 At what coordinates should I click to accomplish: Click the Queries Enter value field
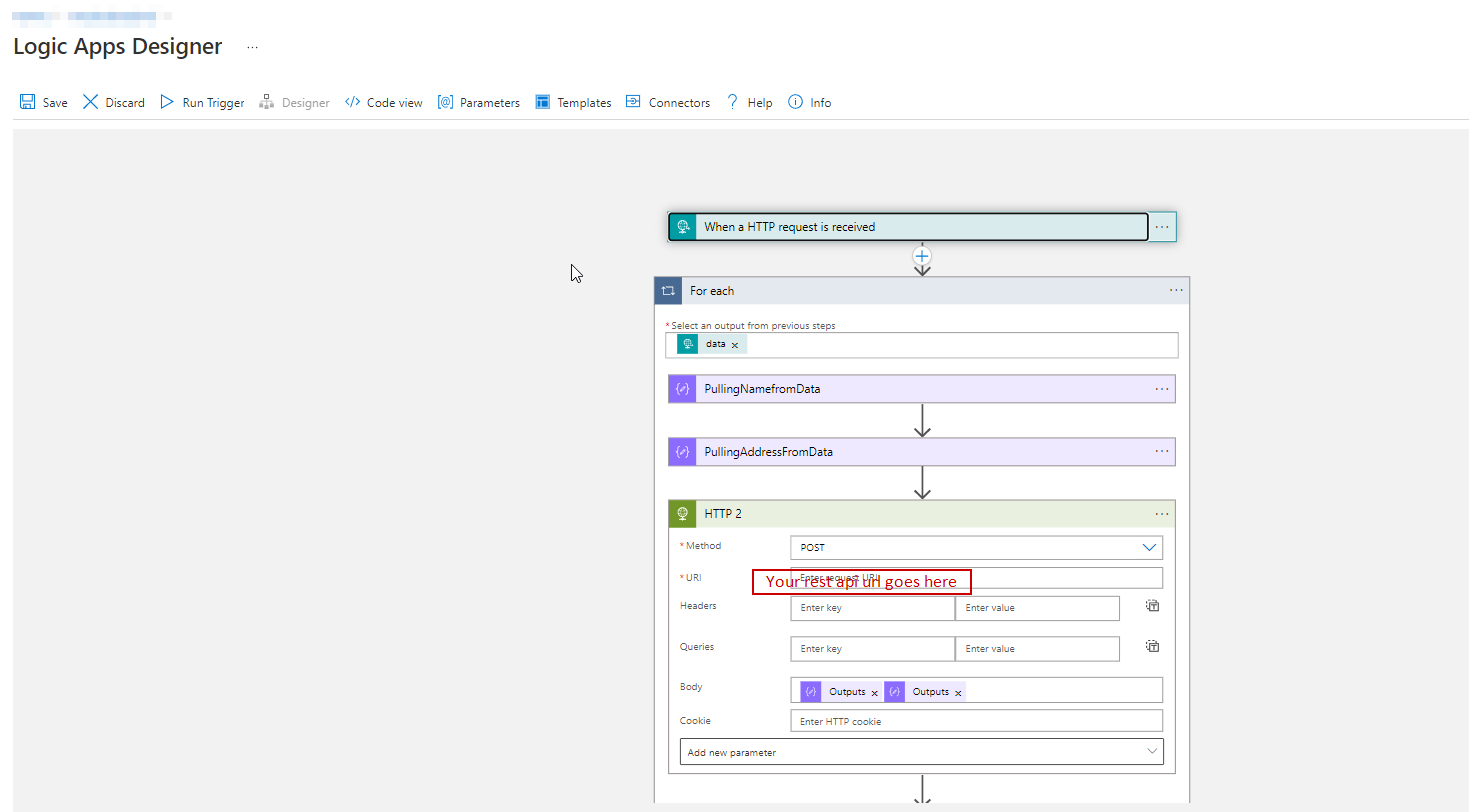[1037, 649]
